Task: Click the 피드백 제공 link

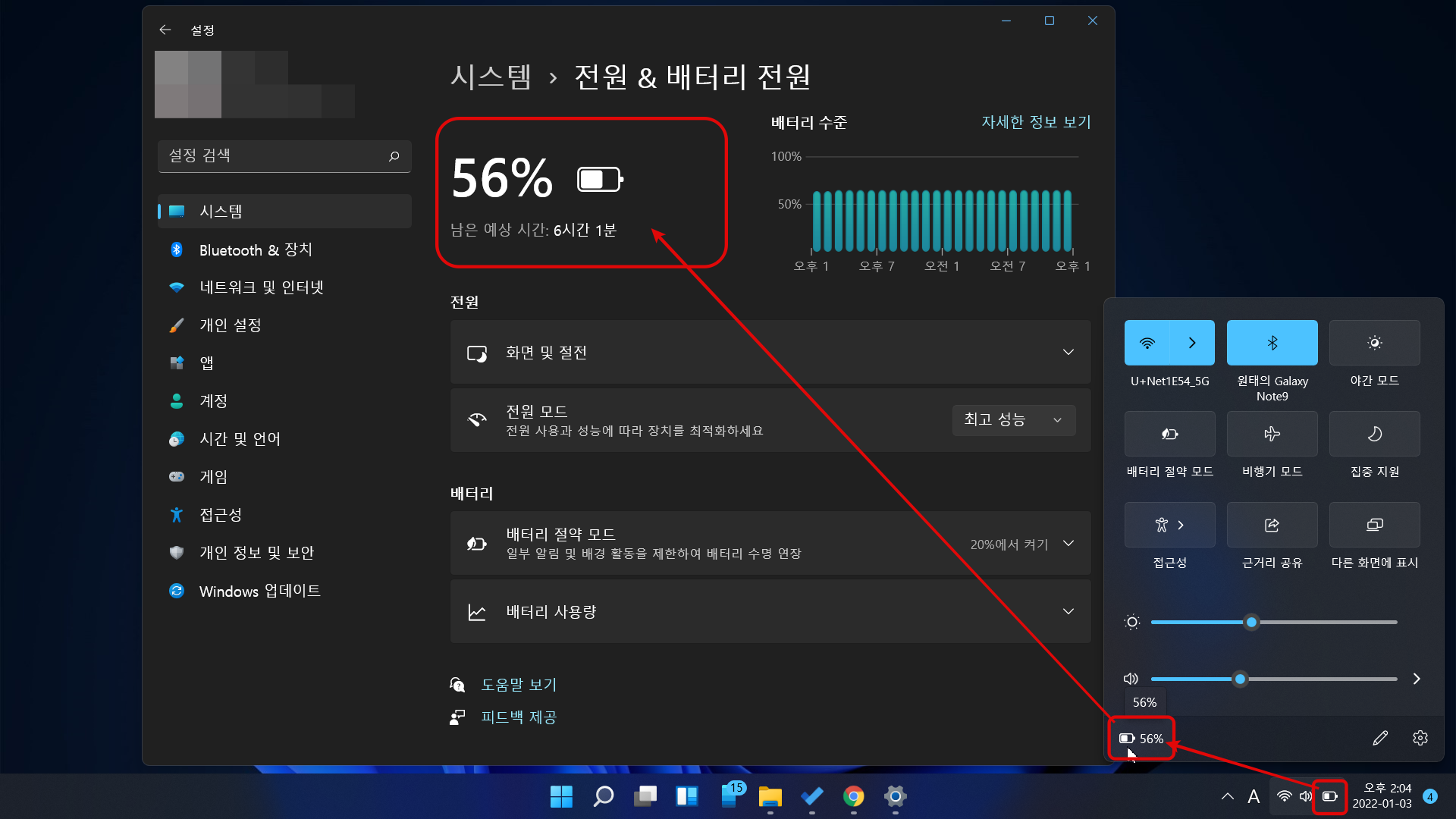Action: (x=519, y=717)
